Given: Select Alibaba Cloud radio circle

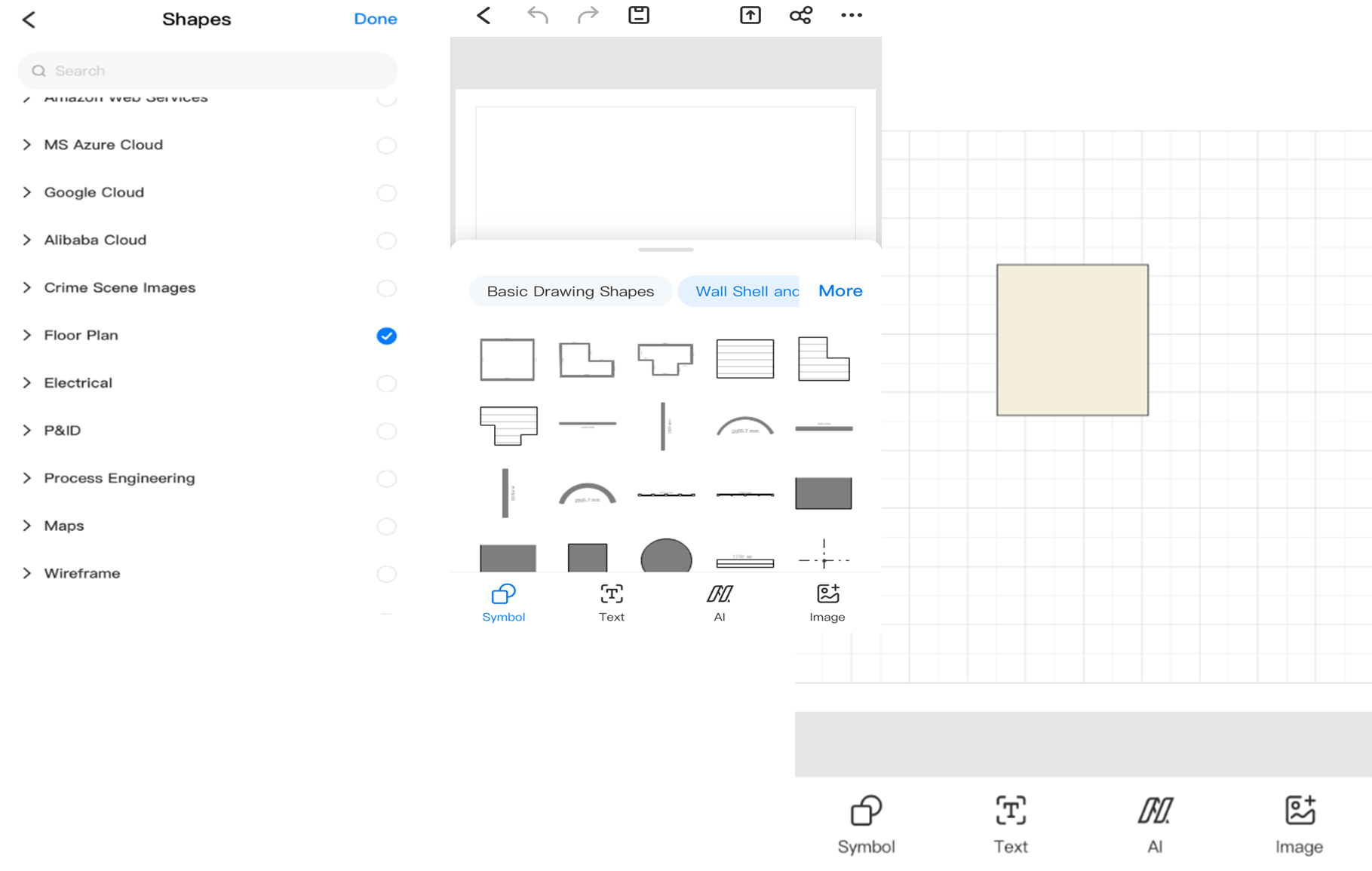Looking at the screenshot, I should pyautogui.click(x=386, y=241).
